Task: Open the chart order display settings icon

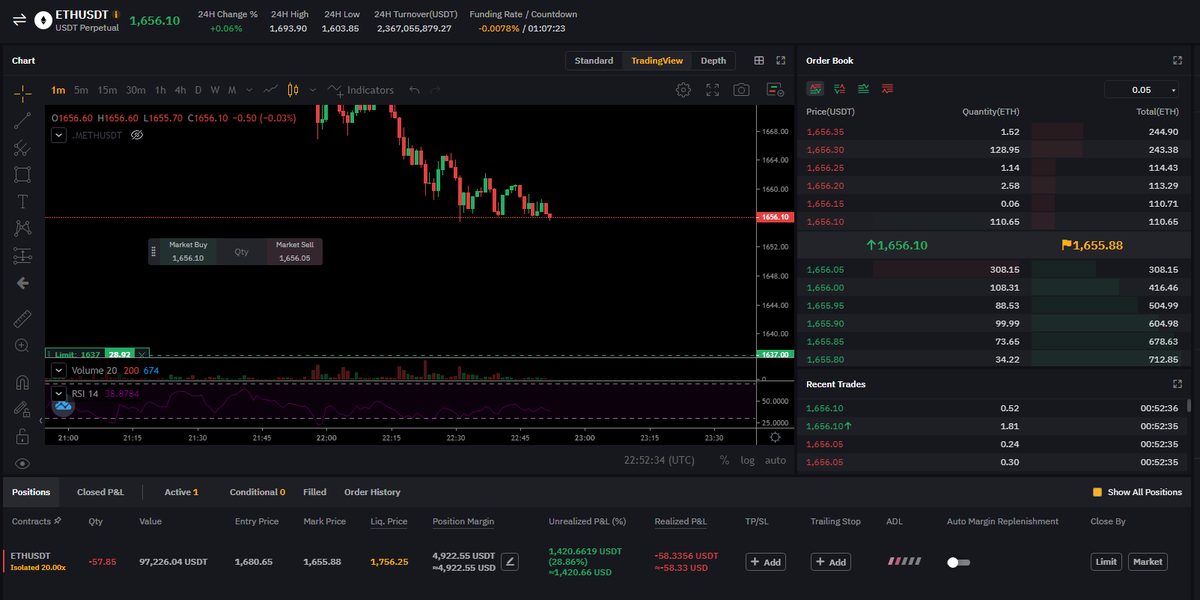Action: click(x=775, y=90)
